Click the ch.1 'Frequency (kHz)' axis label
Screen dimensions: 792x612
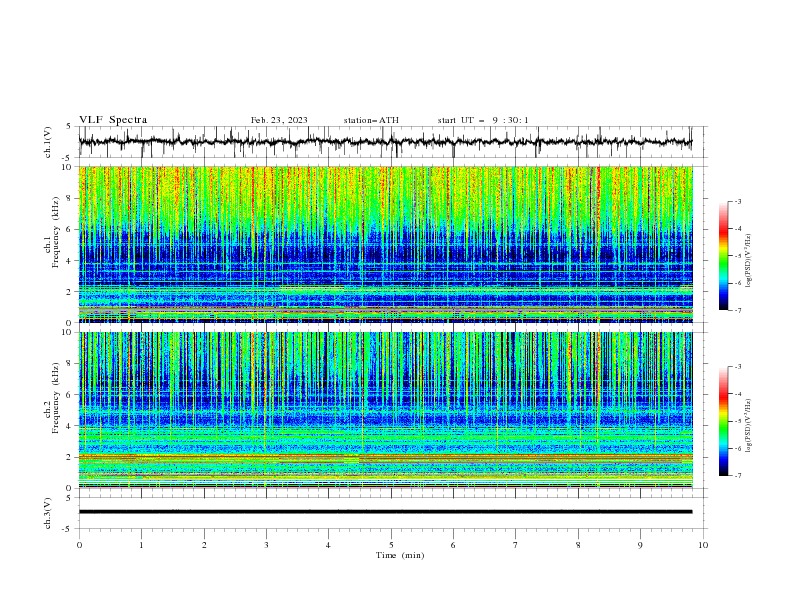coord(55,230)
